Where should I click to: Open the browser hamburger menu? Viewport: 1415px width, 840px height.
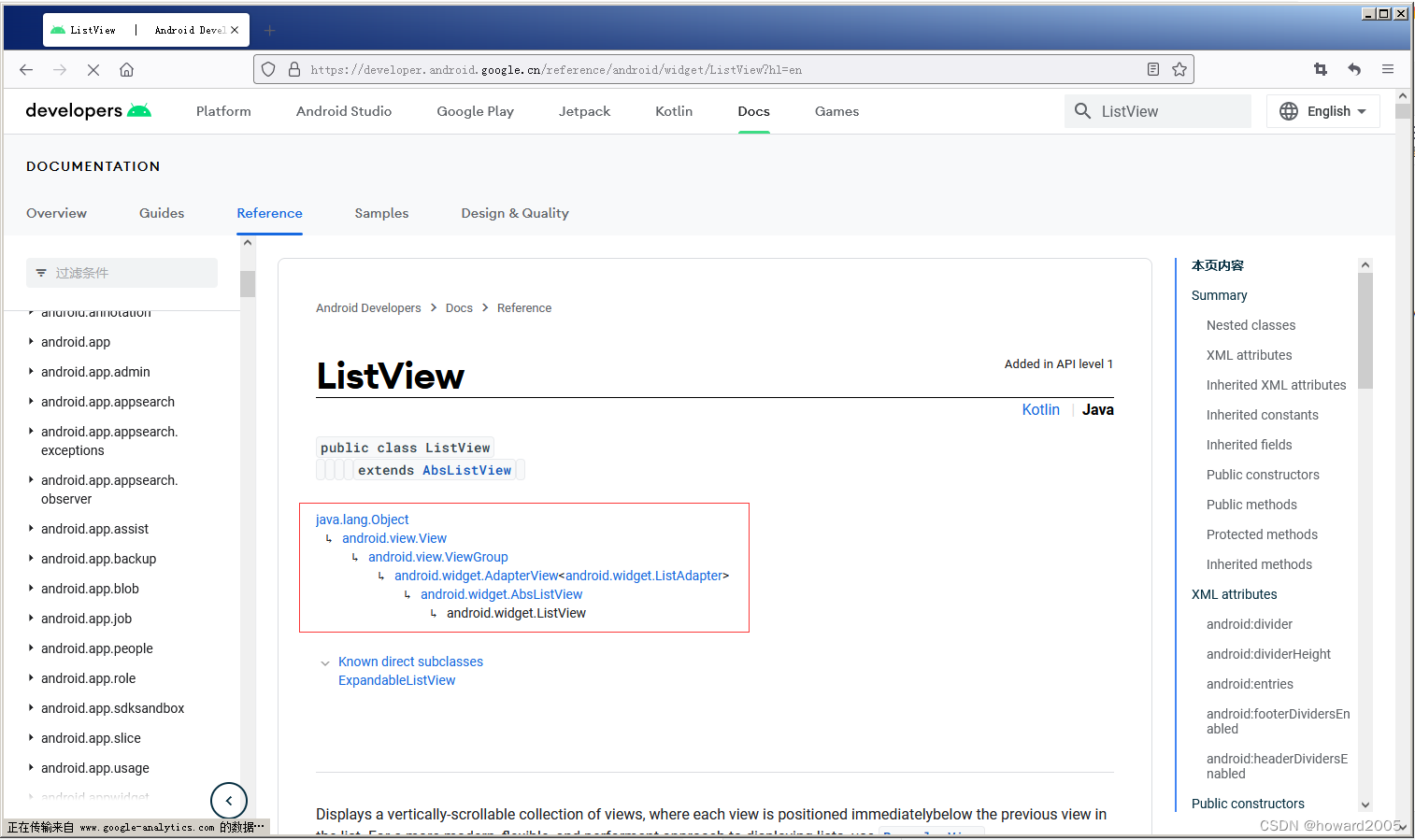(x=1388, y=69)
